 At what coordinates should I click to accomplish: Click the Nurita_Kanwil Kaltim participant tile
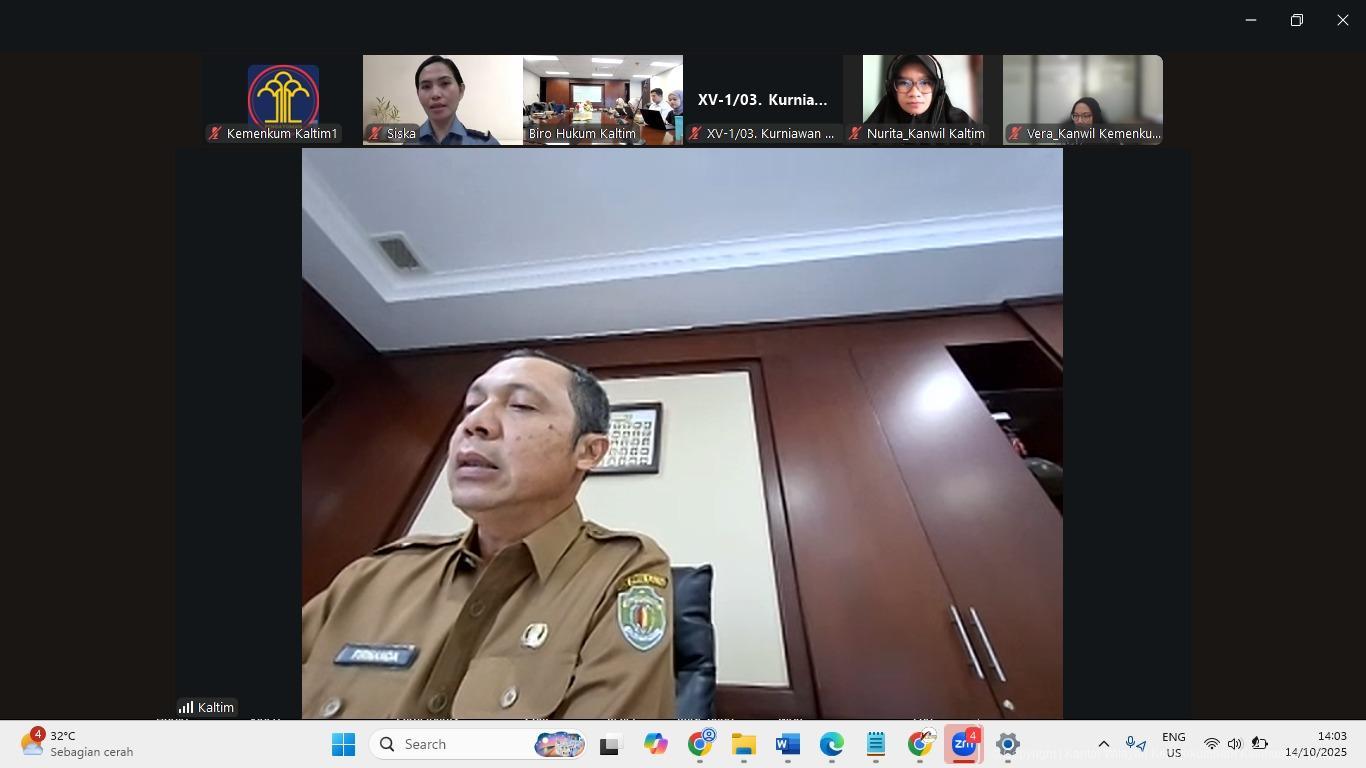click(922, 99)
